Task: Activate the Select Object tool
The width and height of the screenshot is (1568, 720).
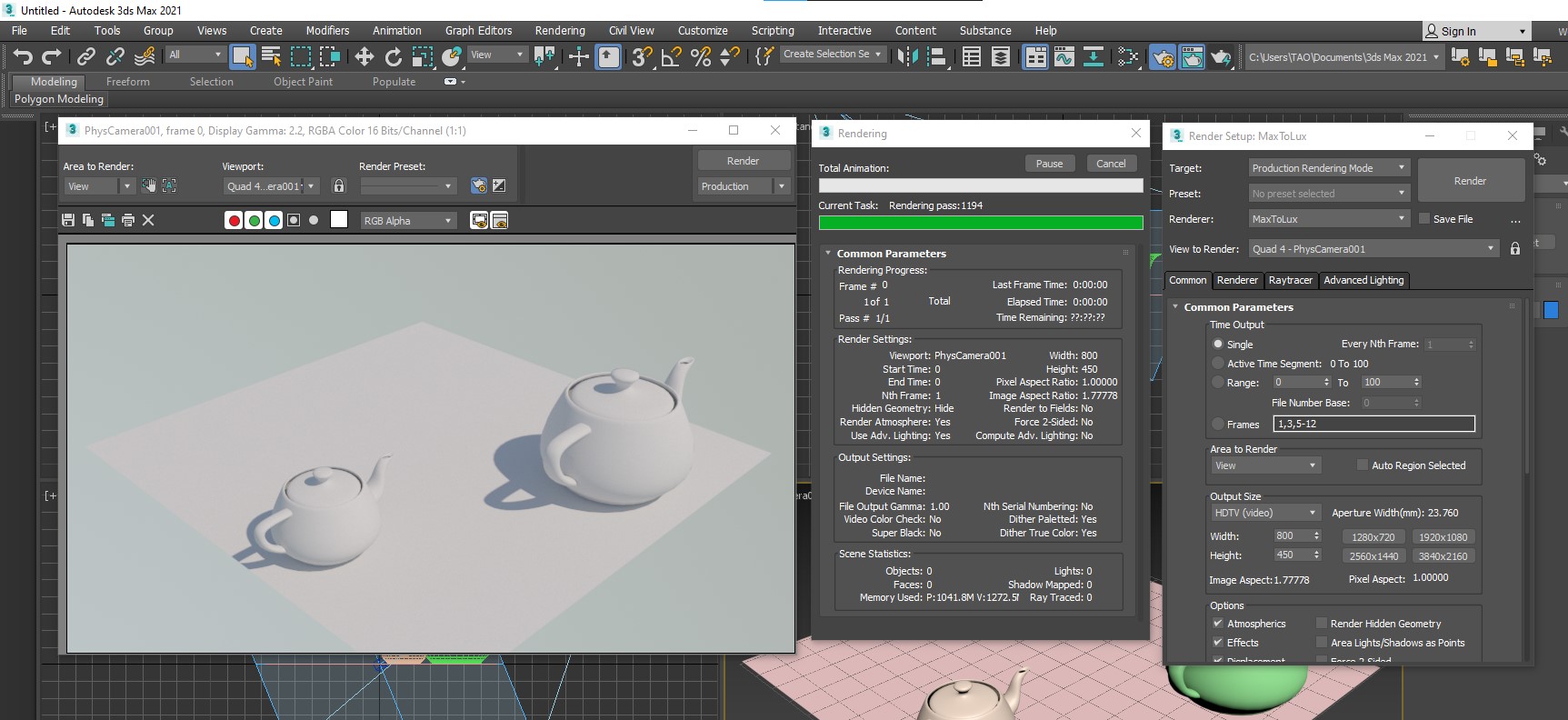Action: 242,57
